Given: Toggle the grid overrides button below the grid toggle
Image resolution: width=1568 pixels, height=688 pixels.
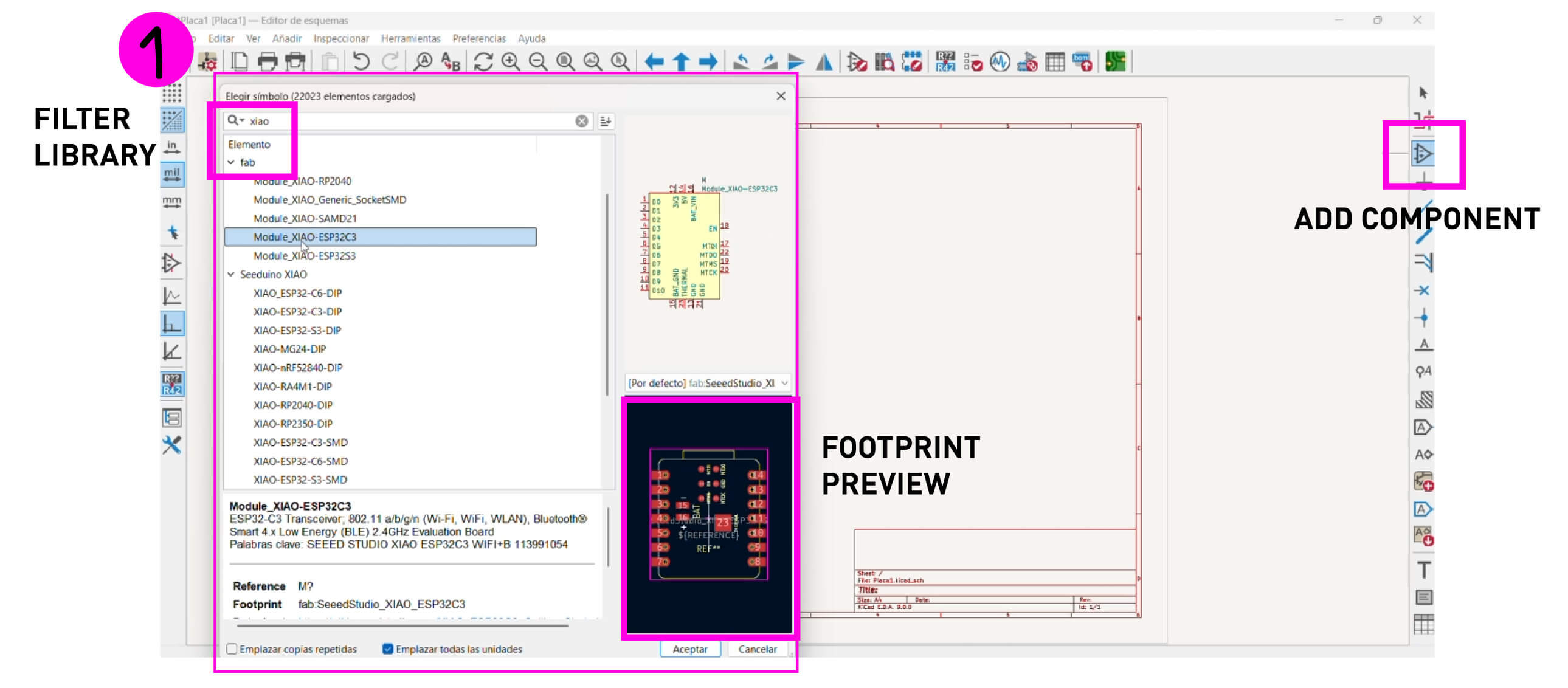Looking at the screenshot, I should pos(172,120).
